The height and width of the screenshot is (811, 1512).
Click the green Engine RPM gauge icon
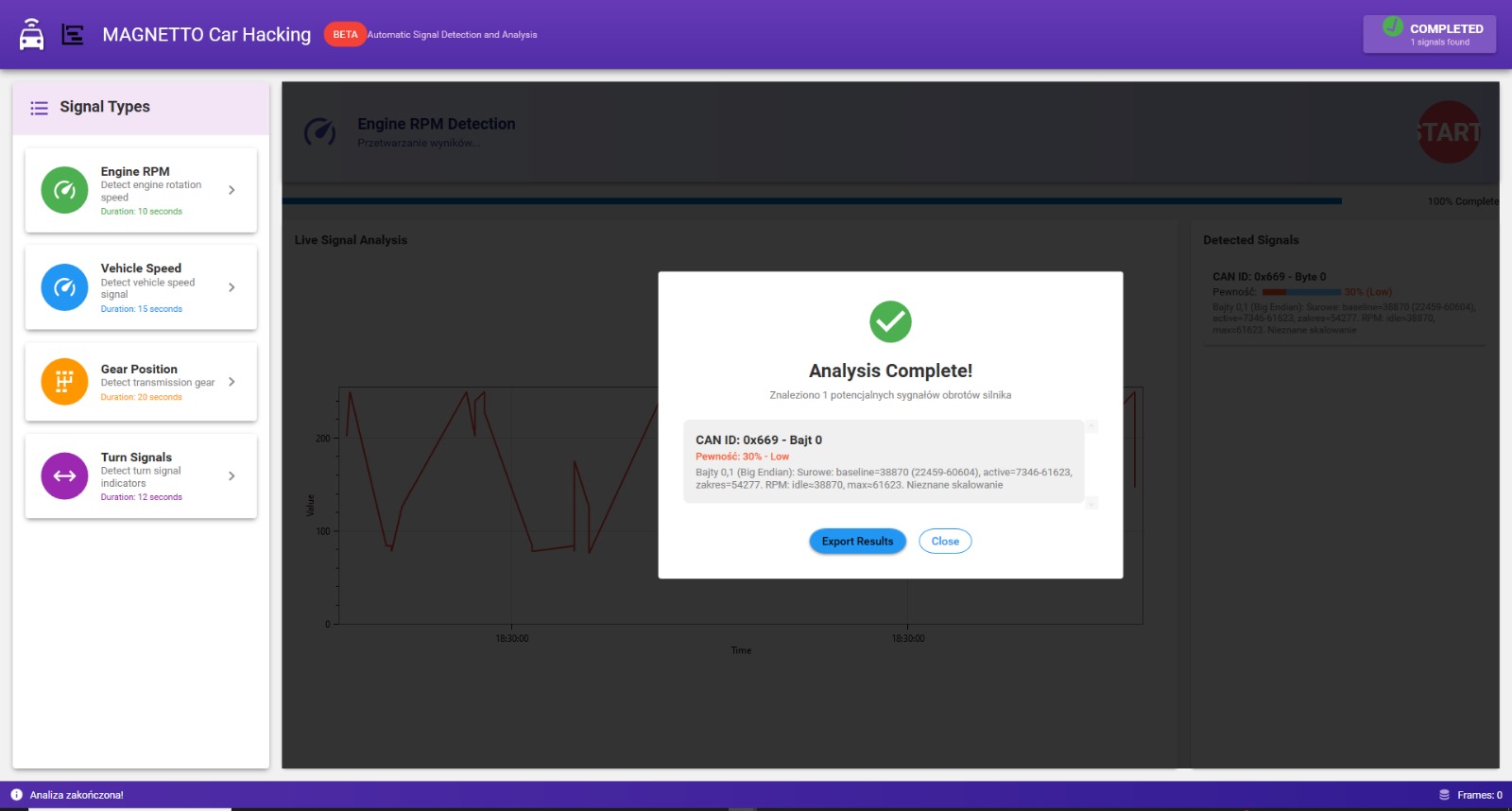(x=64, y=190)
